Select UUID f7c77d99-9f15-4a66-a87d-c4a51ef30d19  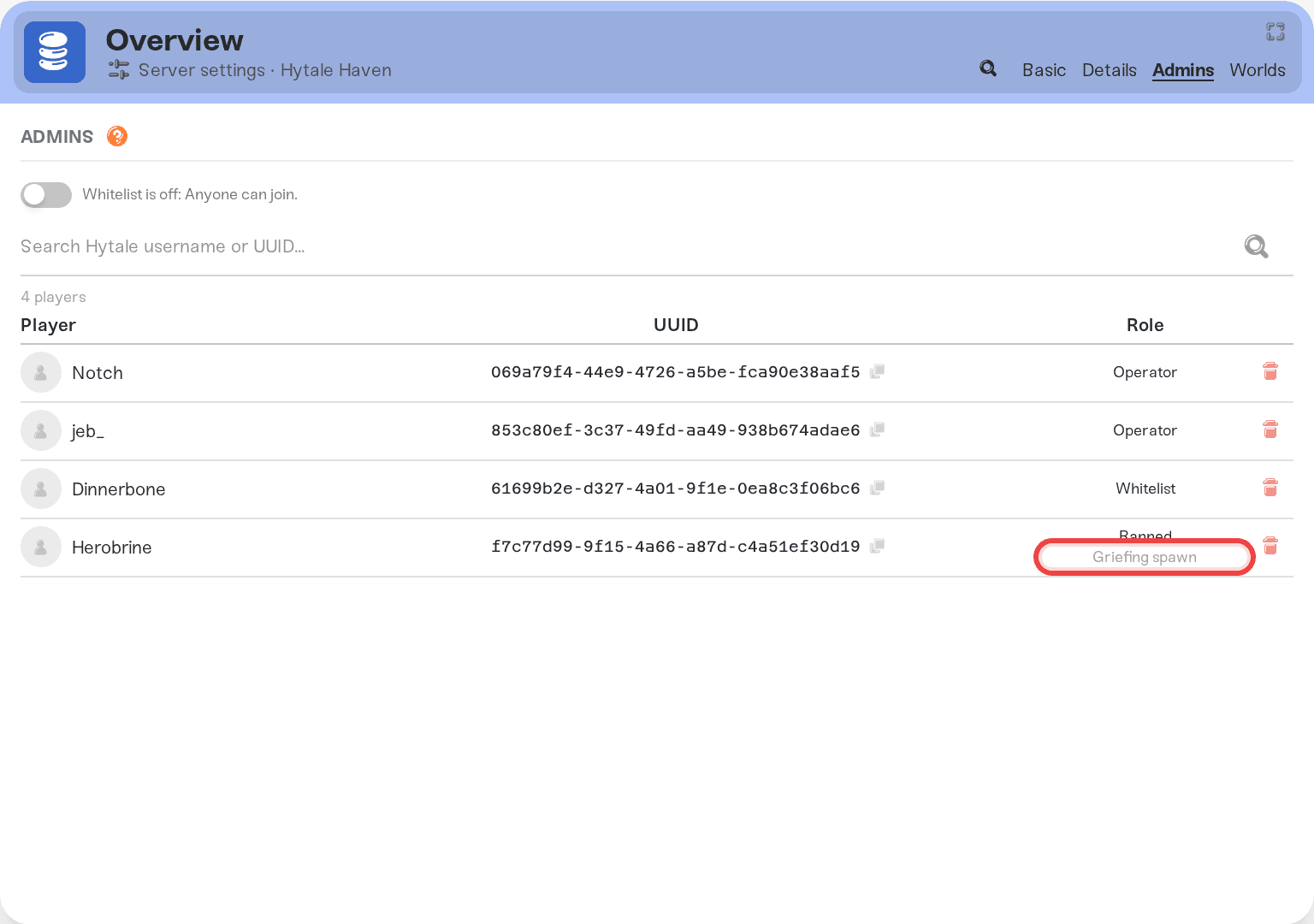click(675, 547)
